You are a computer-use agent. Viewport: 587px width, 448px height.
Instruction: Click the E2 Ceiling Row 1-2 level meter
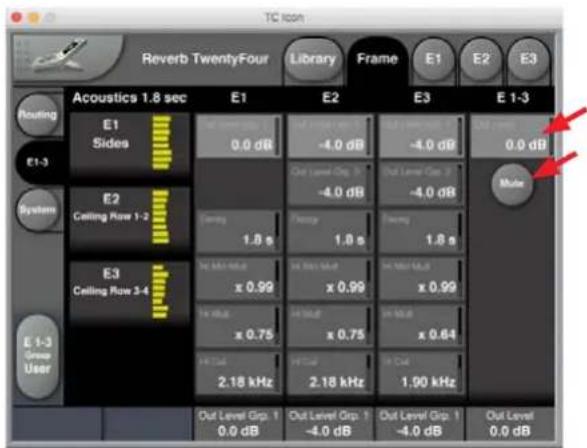click(161, 217)
